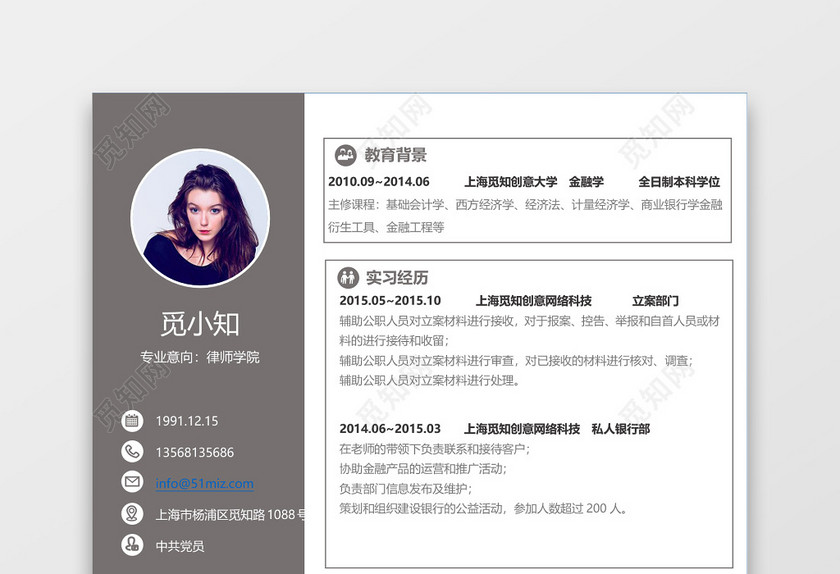Click the 中共党员 text
Image resolution: width=840 pixels, height=574 pixels.
point(180,546)
